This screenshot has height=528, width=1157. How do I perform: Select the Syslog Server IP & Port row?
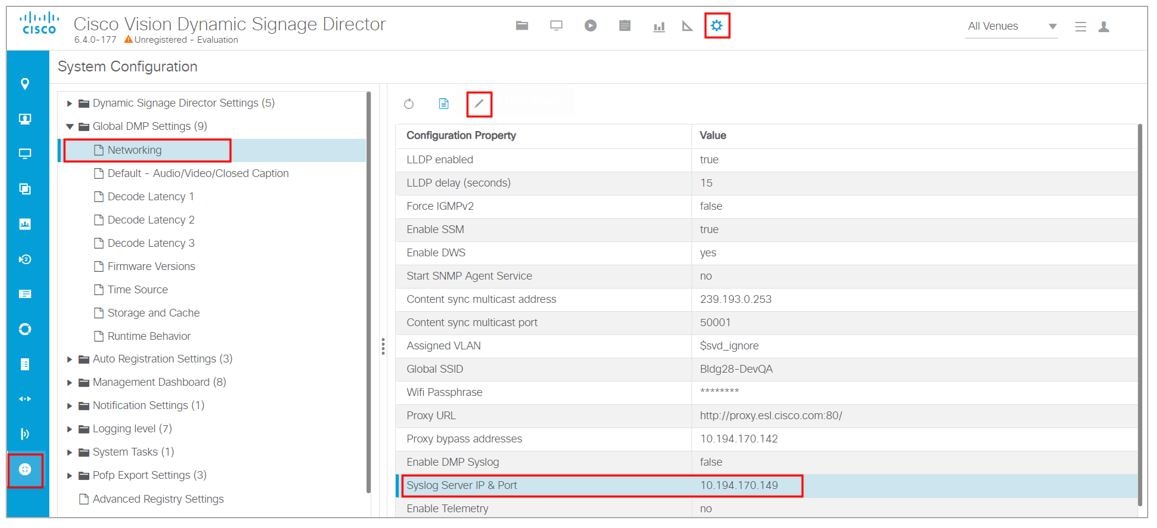tap(767, 486)
